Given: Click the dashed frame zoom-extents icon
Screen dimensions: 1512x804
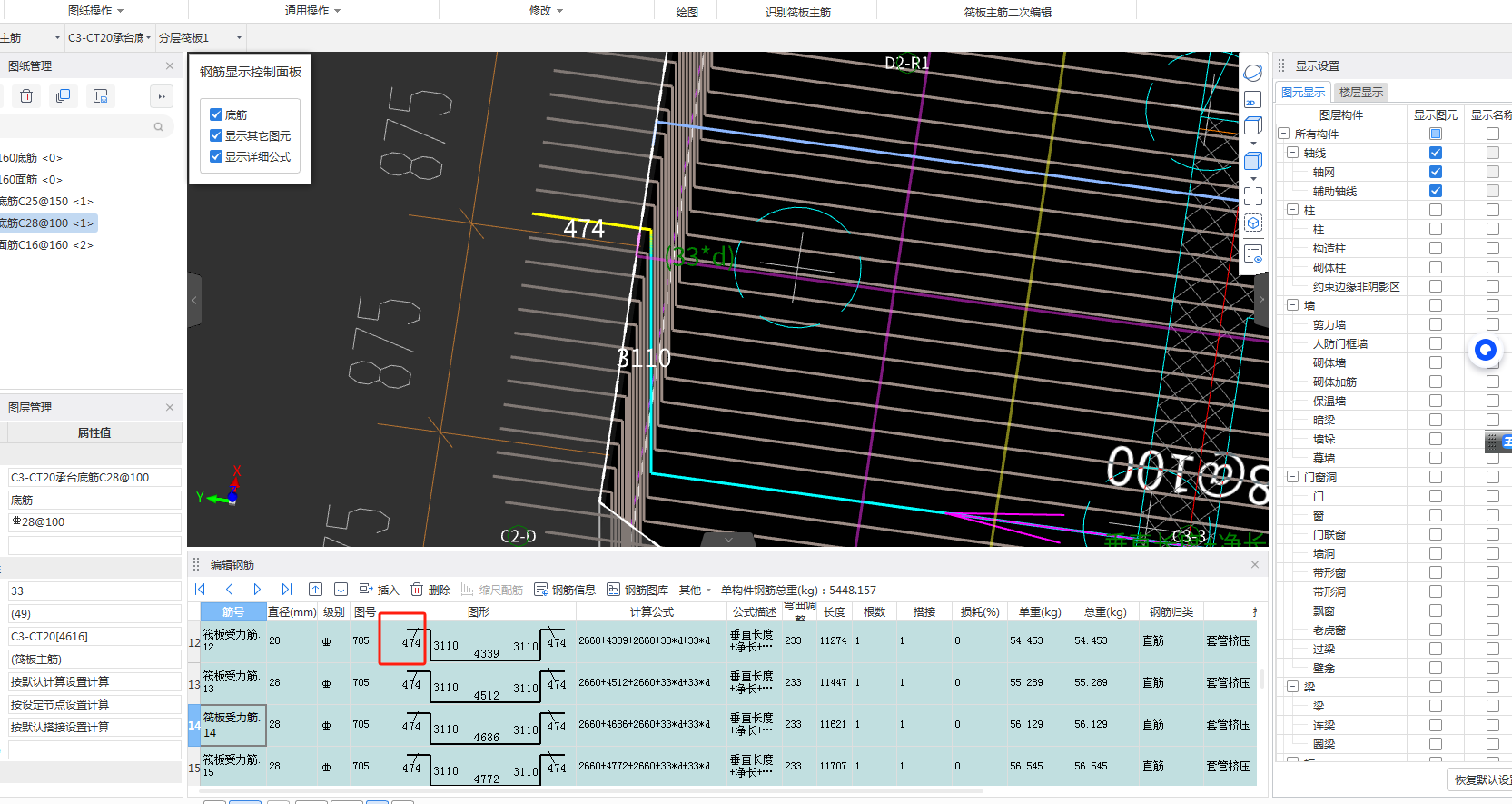Looking at the screenshot, I should [x=1253, y=195].
